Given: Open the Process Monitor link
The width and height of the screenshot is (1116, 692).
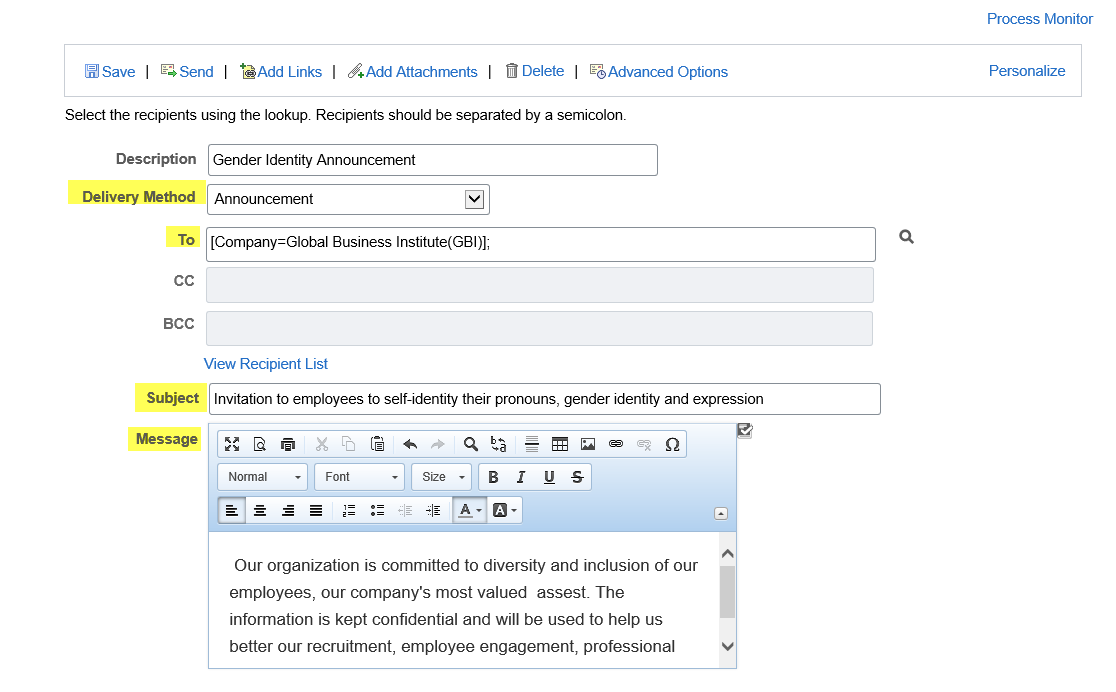Looking at the screenshot, I should (1039, 19).
